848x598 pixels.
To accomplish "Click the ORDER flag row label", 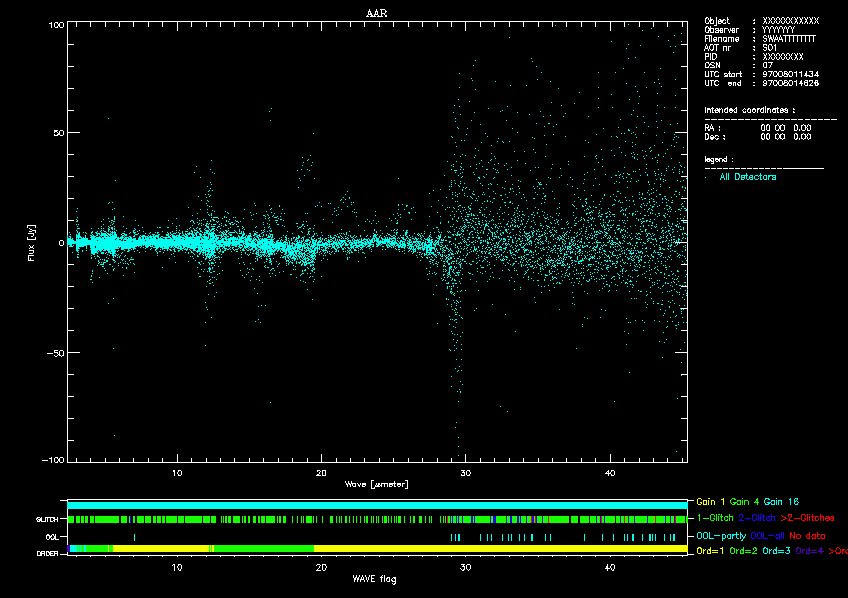I will point(47,552).
